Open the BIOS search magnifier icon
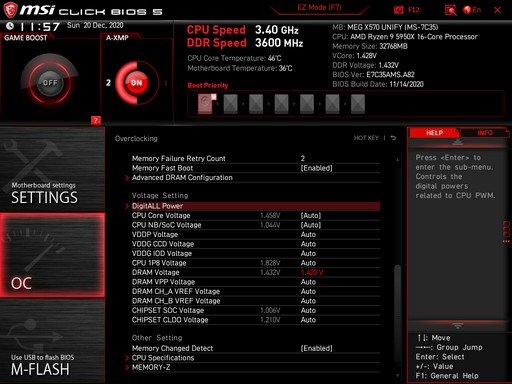512x384 pixels. [451, 10]
